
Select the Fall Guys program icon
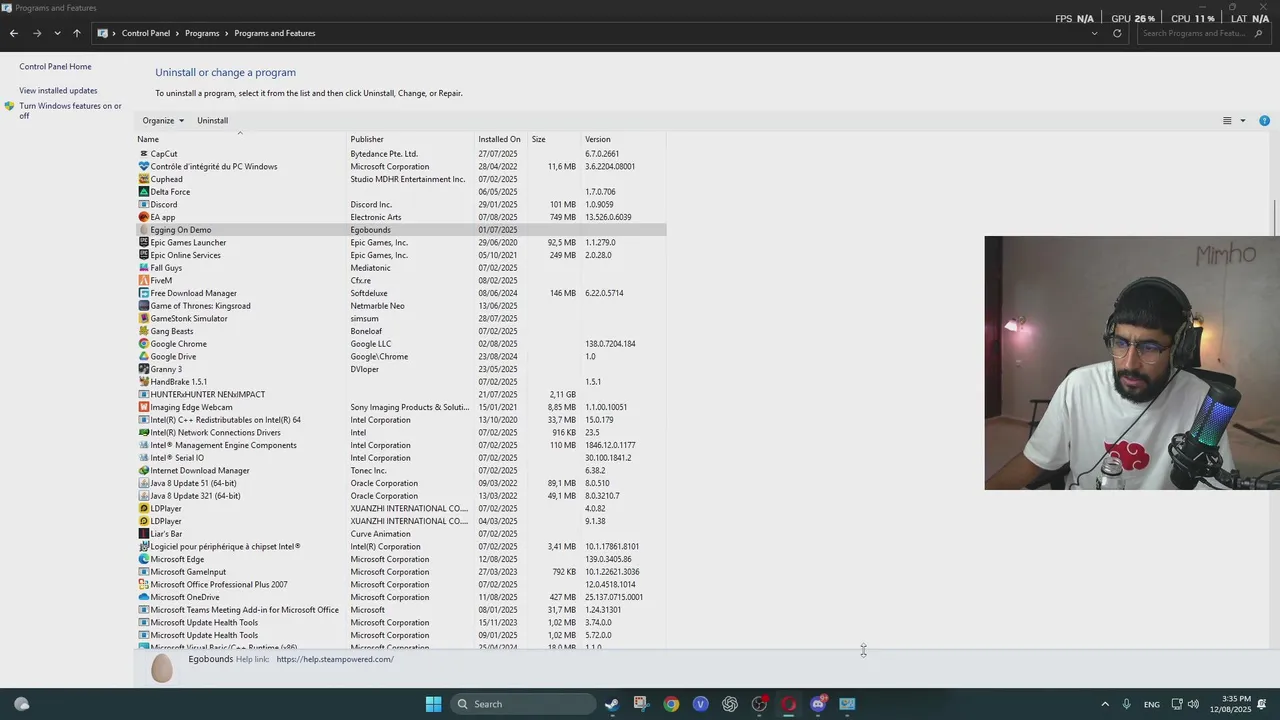coord(143,268)
